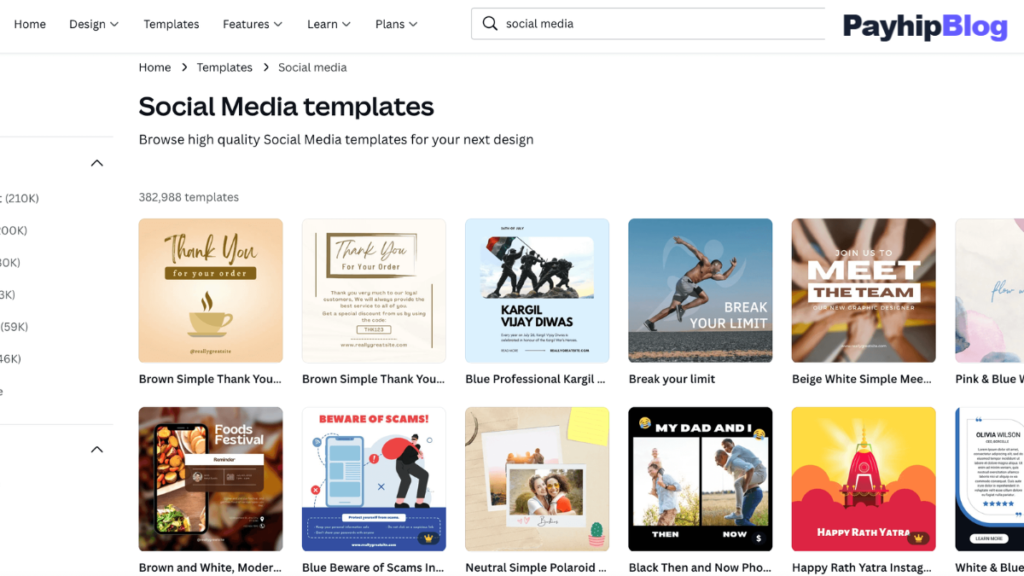This screenshot has height=576, width=1024.
Task: Click the 'Beige White Simple Mee...' title
Action: click(861, 379)
